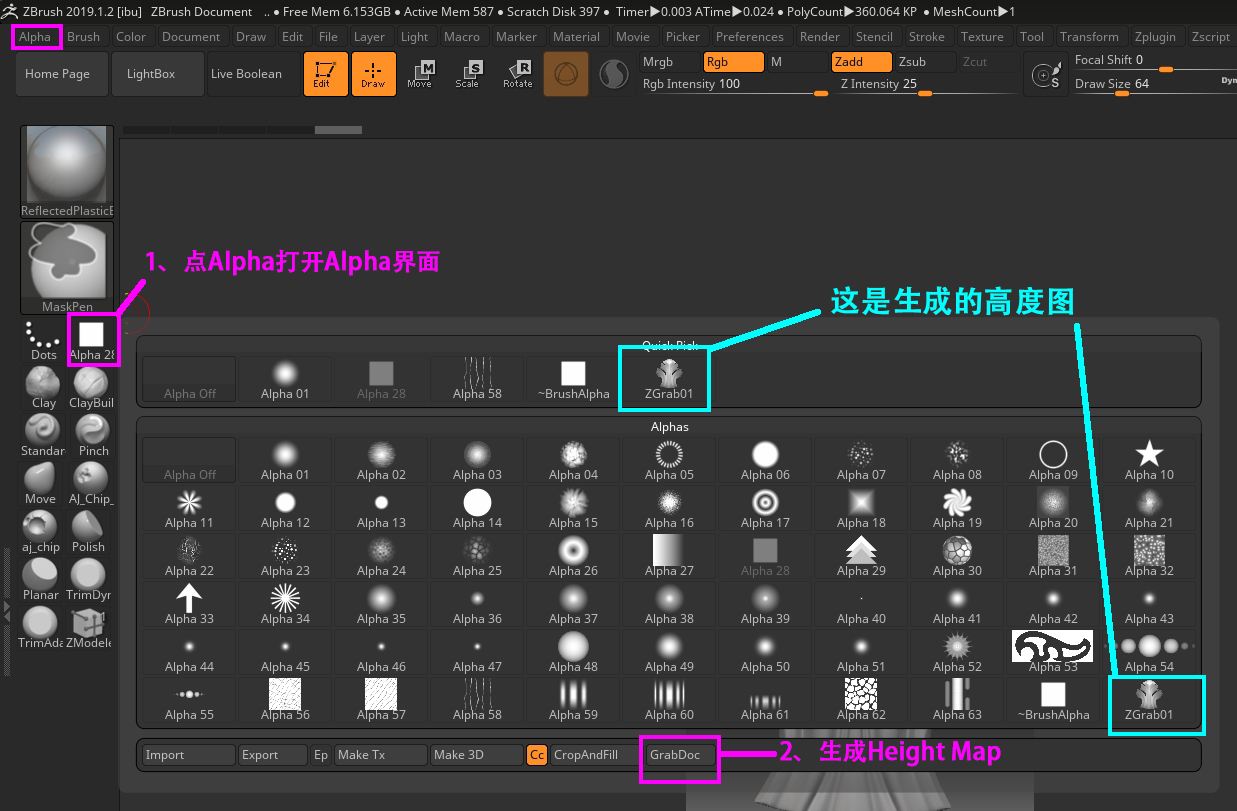Click the CropAndFill button
This screenshot has width=1237, height=811.
[x=595, y=755]
